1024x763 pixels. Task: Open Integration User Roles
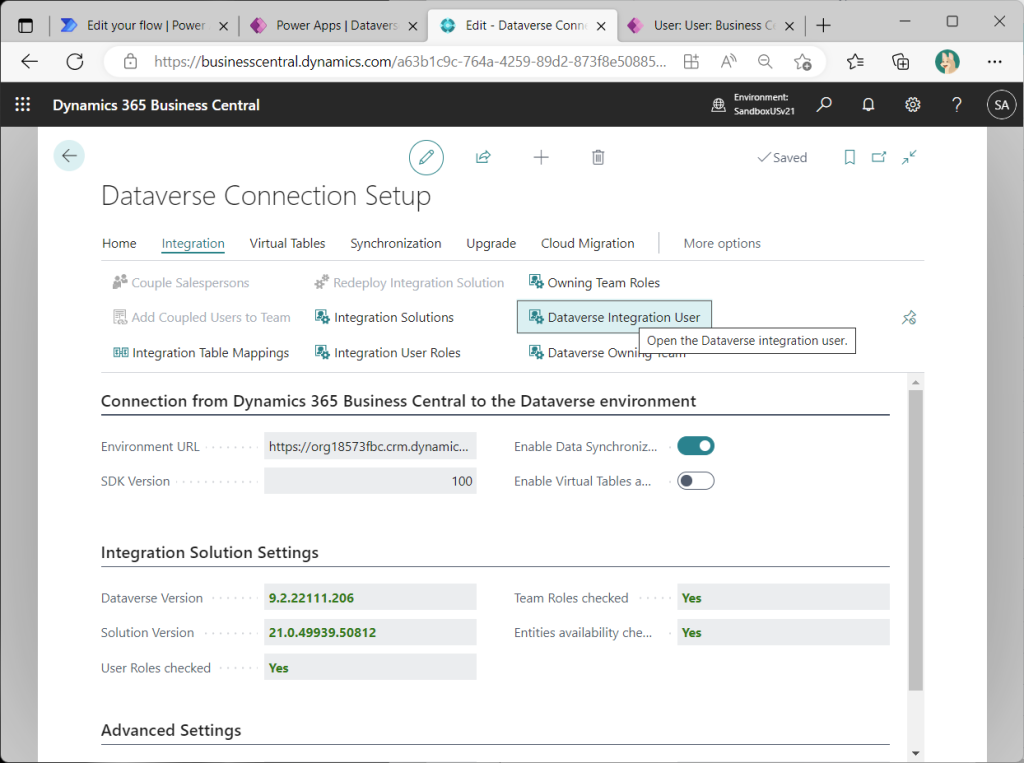point(388,353)
